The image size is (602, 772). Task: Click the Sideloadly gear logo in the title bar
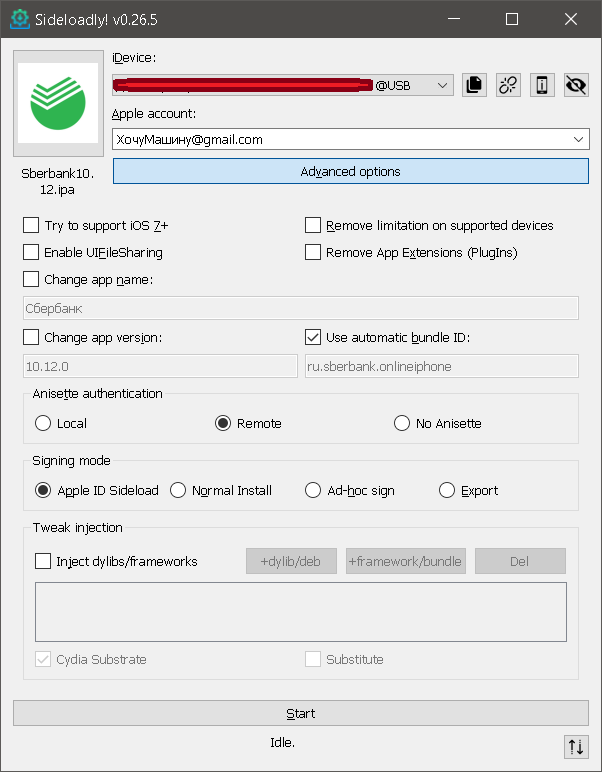[20, 19]
